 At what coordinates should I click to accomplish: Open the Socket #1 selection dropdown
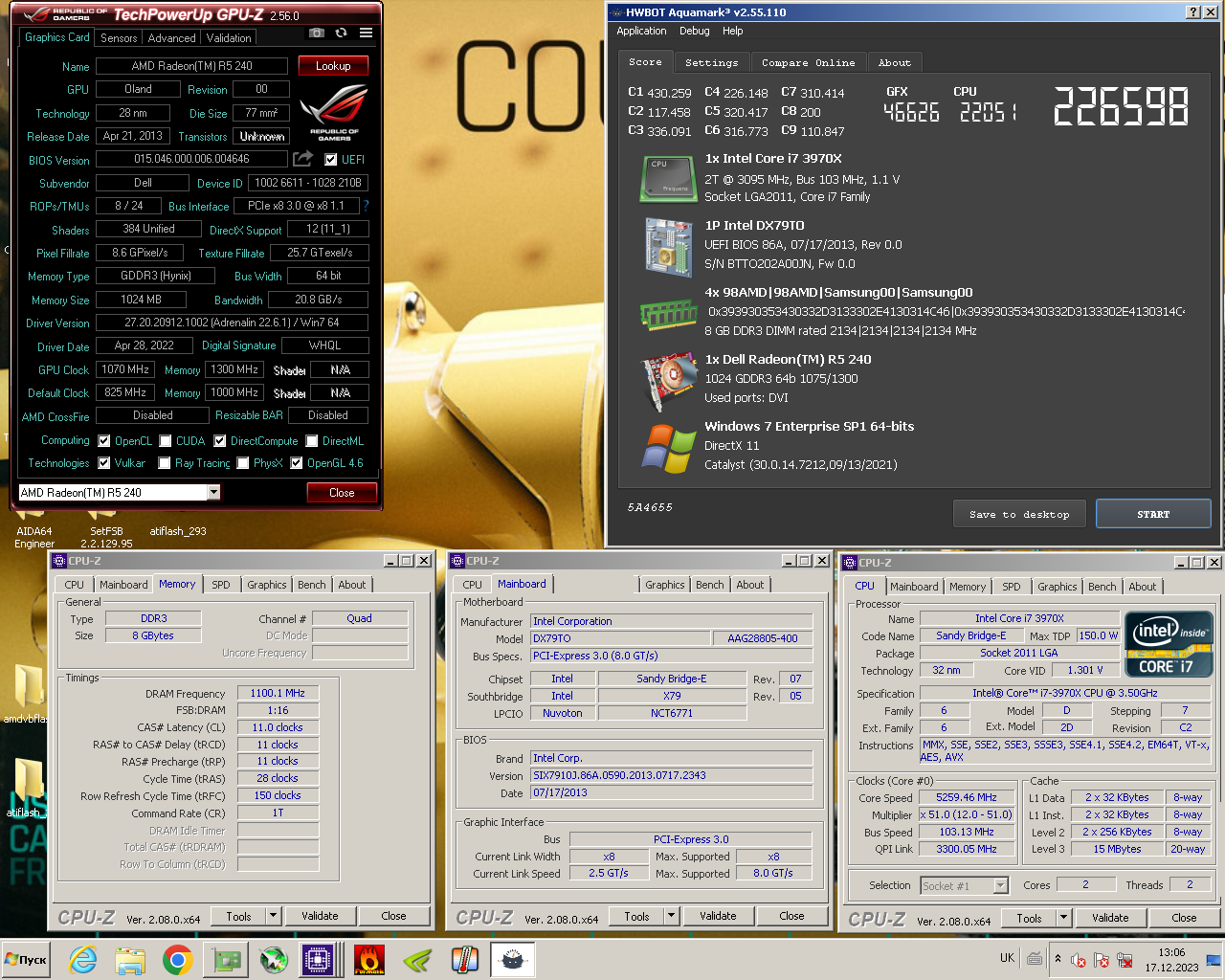[1000, 886]
